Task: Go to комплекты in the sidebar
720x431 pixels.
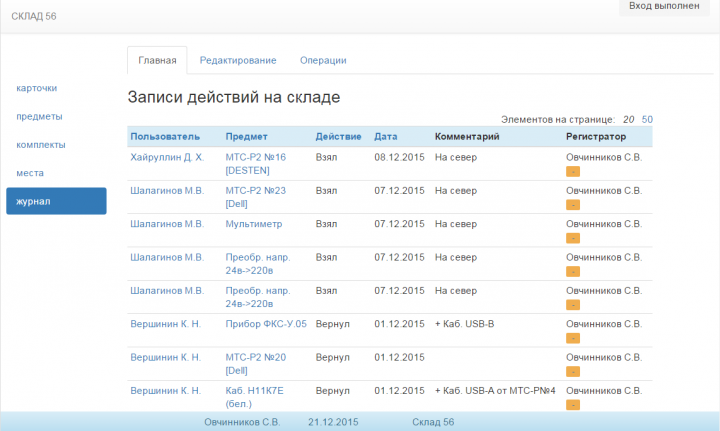Action: (40, 145)
